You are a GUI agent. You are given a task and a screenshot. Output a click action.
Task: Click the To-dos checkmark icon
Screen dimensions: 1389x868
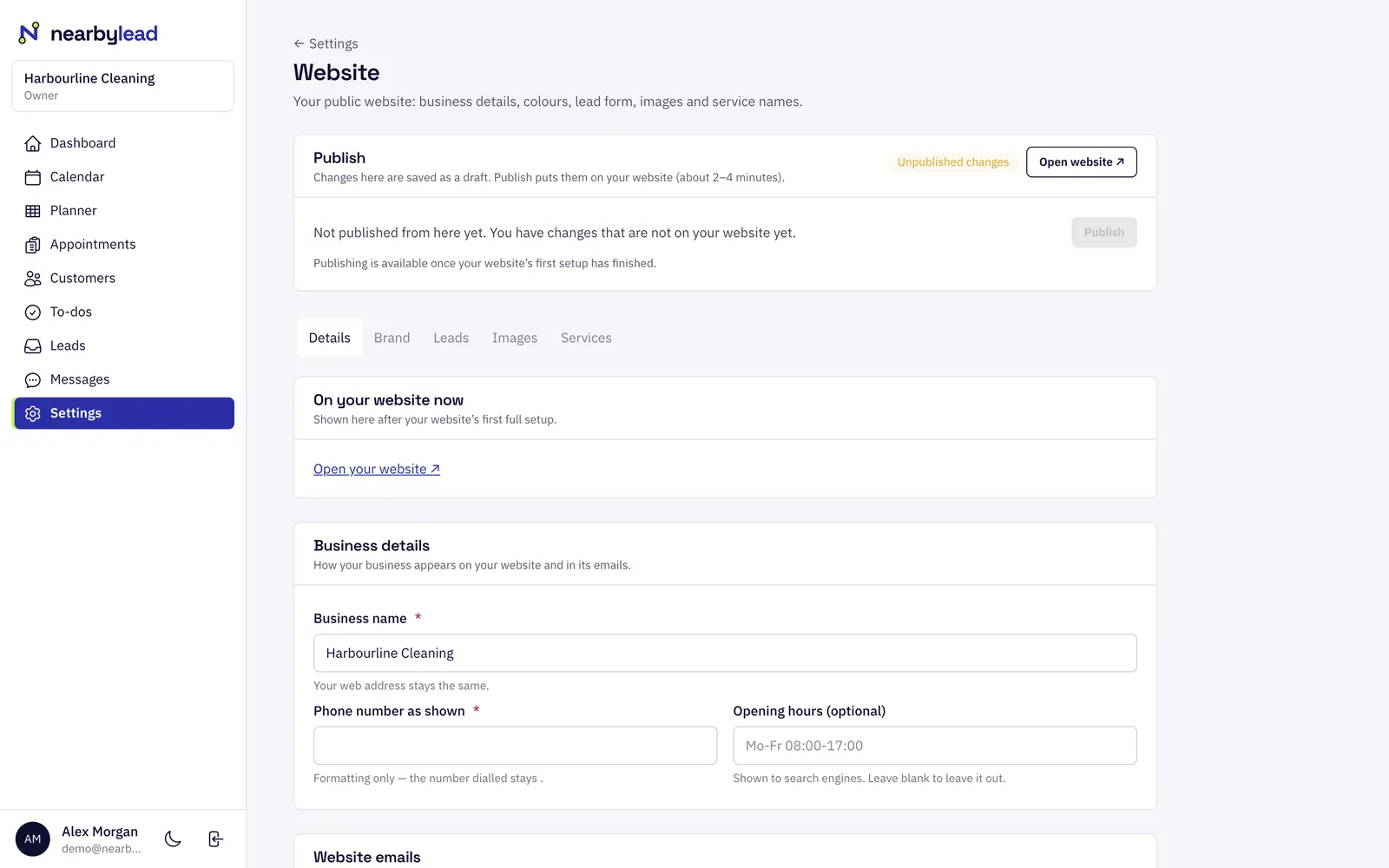(x=33, y=312)
